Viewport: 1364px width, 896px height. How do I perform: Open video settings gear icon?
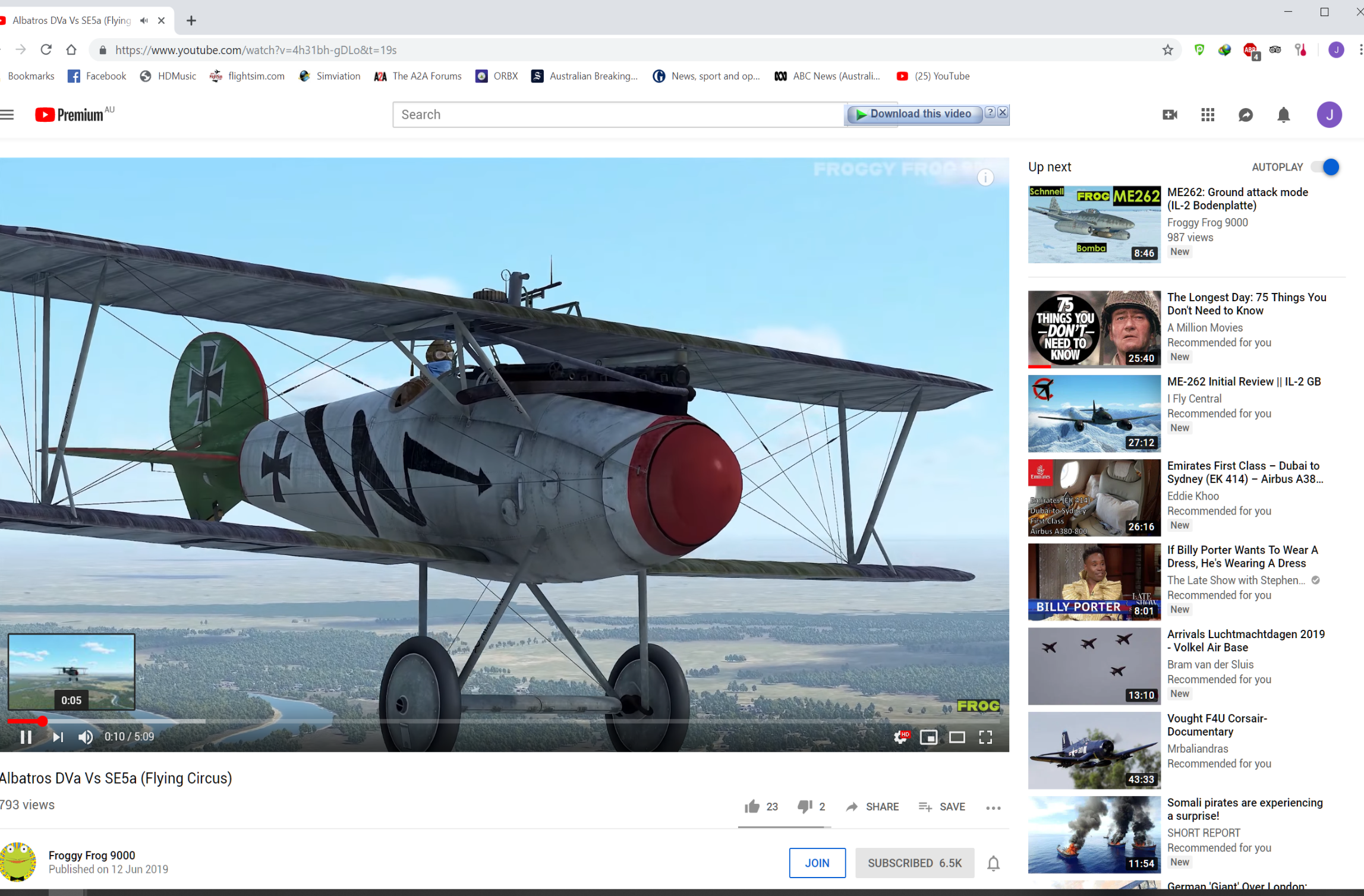(900, 737)
